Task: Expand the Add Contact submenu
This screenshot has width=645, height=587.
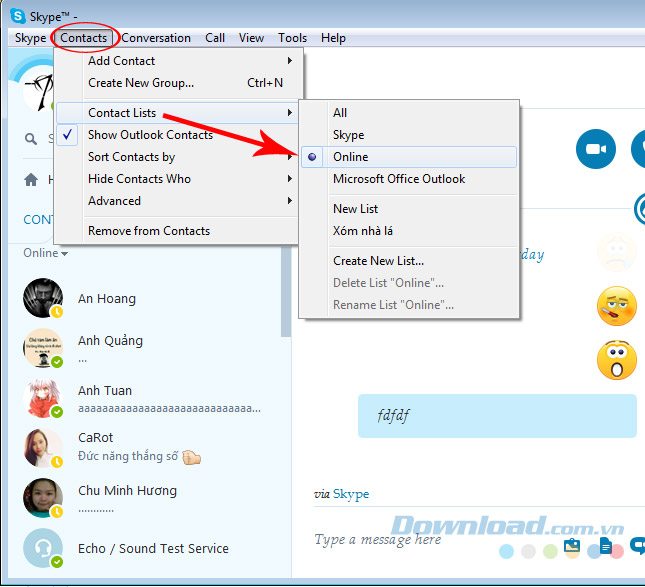Action: pos(177,61)
